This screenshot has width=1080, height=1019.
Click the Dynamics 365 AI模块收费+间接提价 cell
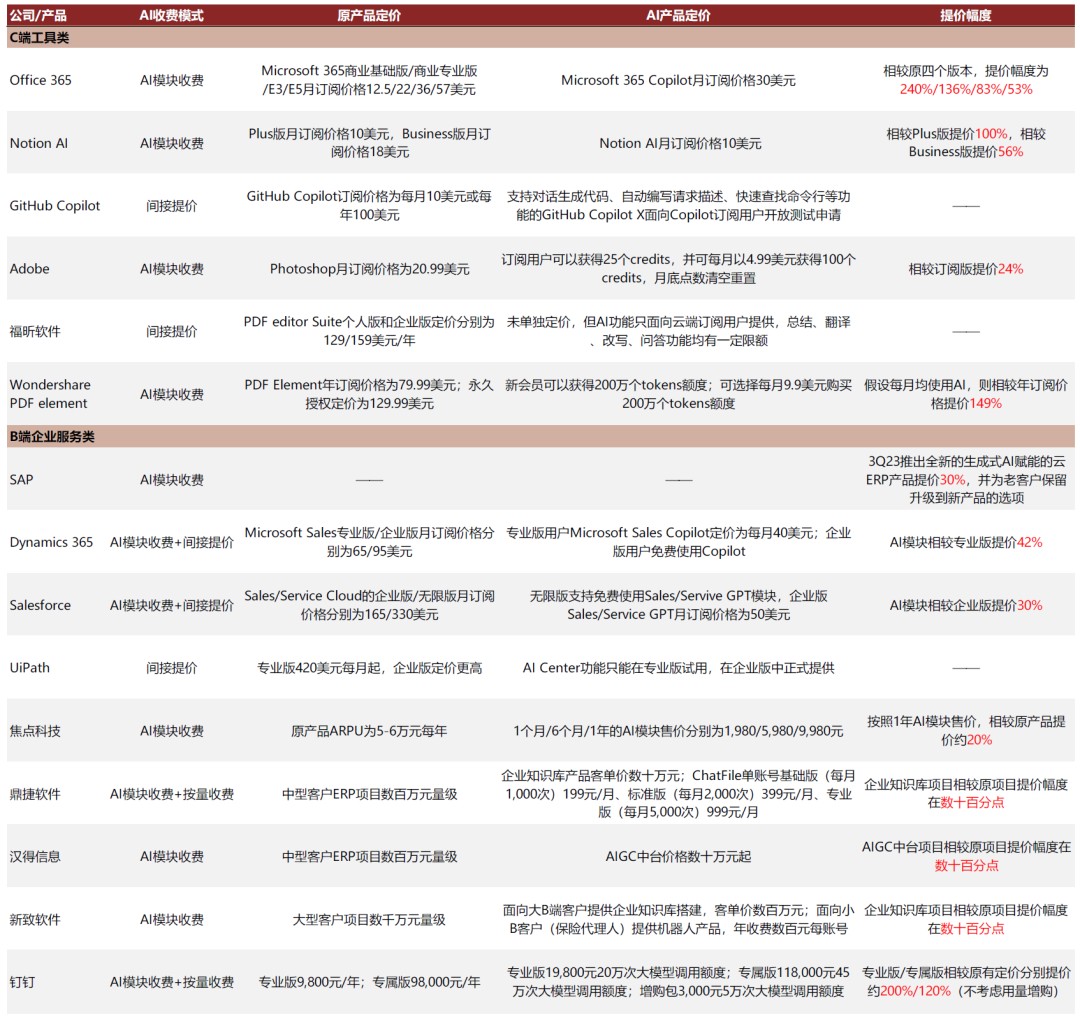coord(172,542)
